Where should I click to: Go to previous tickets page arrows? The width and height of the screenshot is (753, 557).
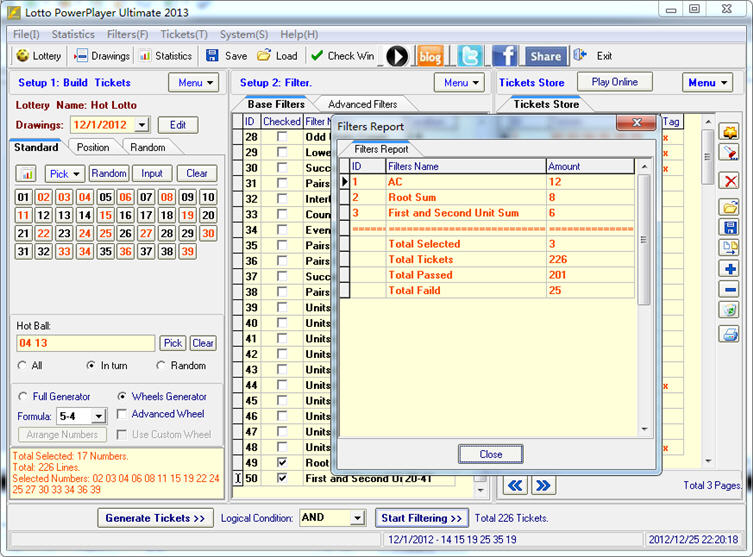[515, 485]
